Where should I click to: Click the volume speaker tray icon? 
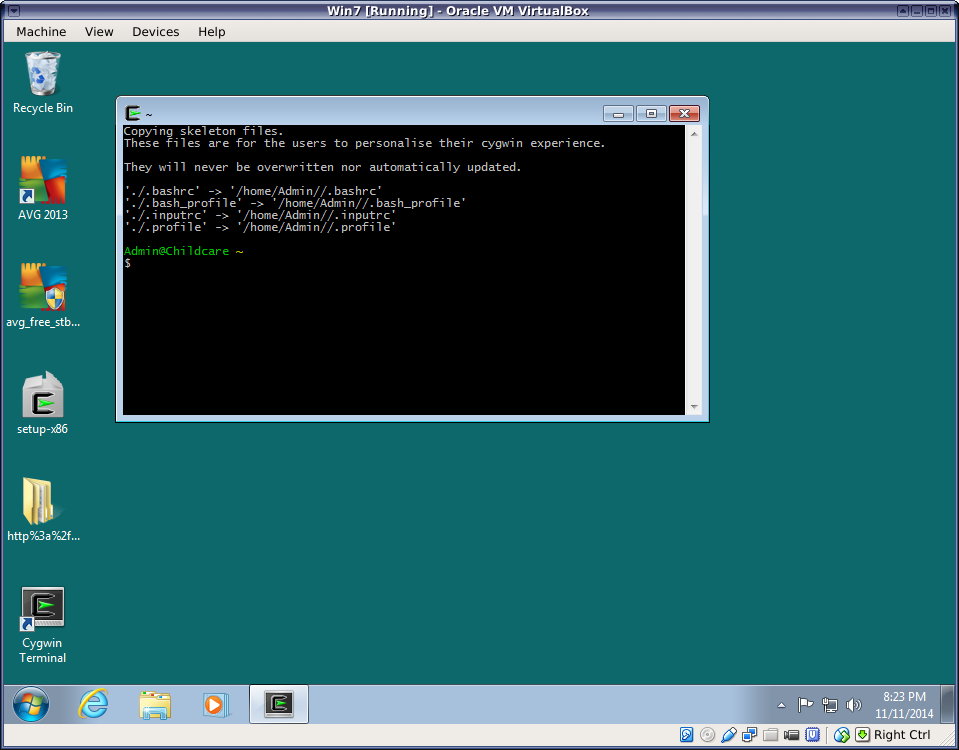tap(853, 705)
